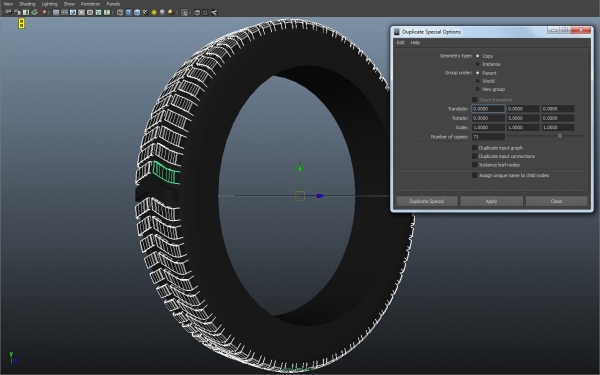
Task: Click the Select Camera icon in panel toolbar
Action: (8, 12)
